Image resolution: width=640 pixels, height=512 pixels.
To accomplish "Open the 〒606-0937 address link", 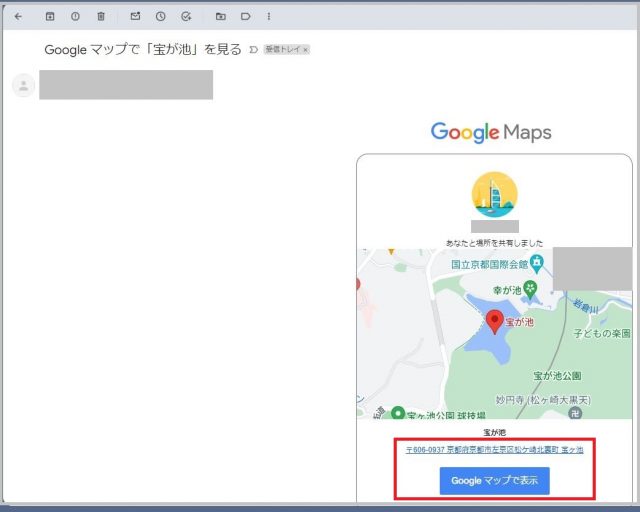I will coord(494,450).
